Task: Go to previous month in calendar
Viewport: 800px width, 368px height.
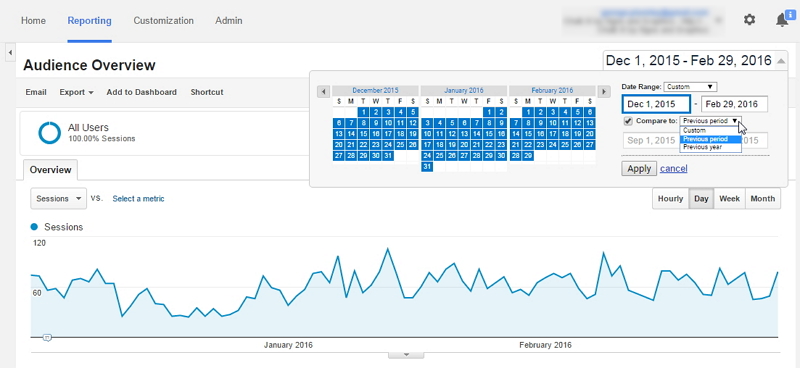Action: (x=323, y=91)
